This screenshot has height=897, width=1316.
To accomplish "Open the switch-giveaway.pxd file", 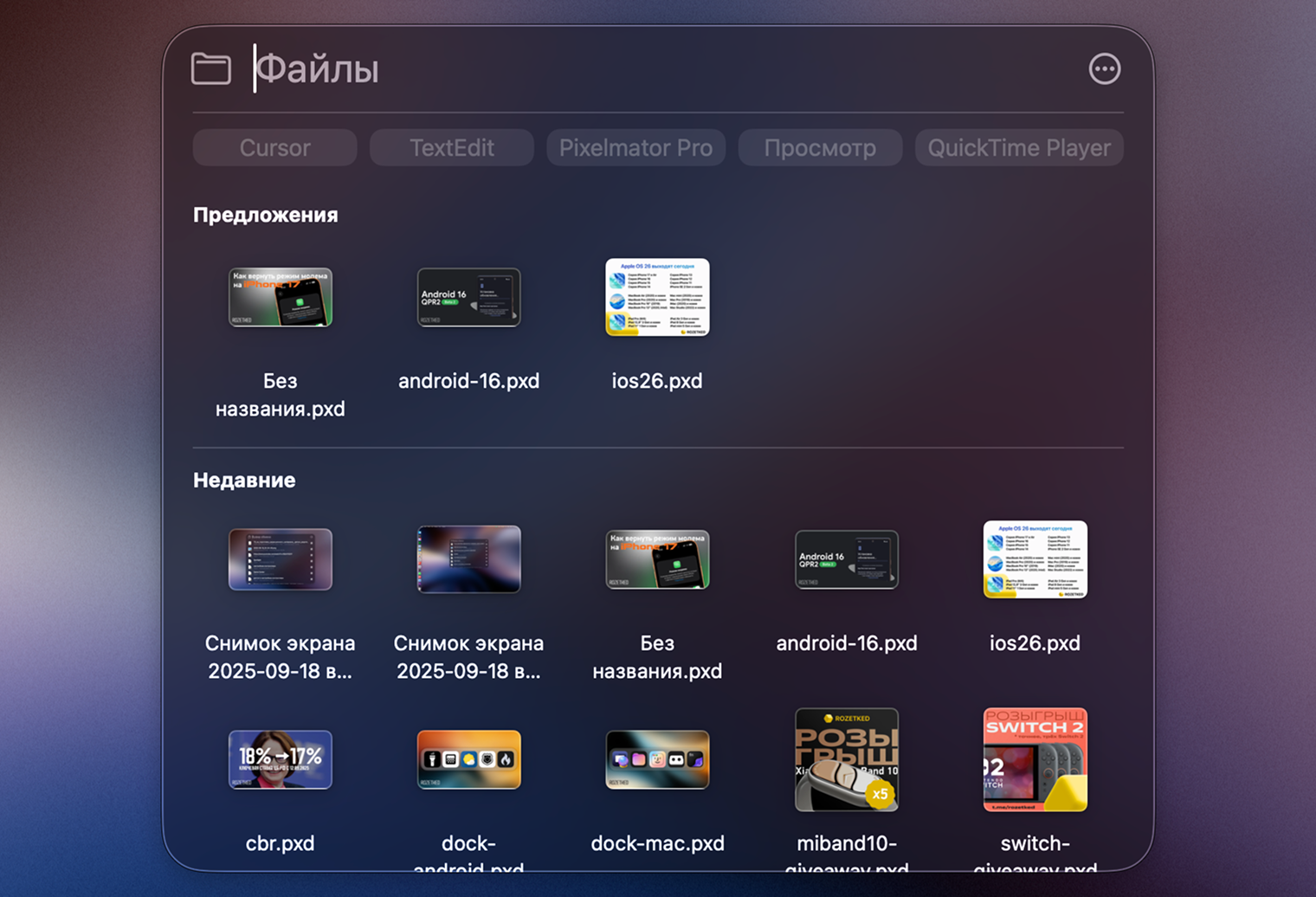I will pyautogui.click(x=1035, y=759).
